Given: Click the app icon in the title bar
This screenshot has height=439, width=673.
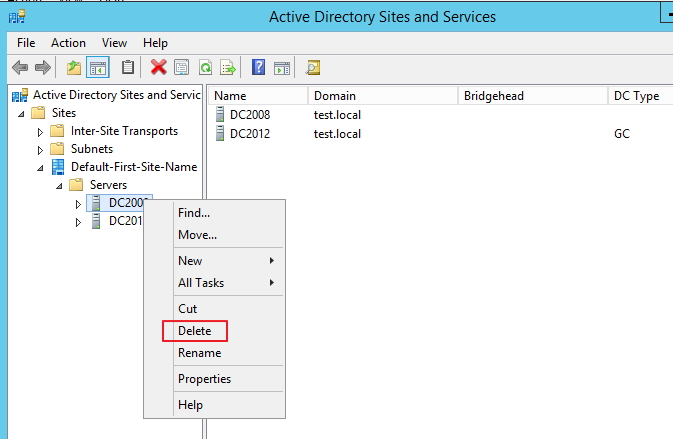Looking at the screenshot, I should (17, 17).
